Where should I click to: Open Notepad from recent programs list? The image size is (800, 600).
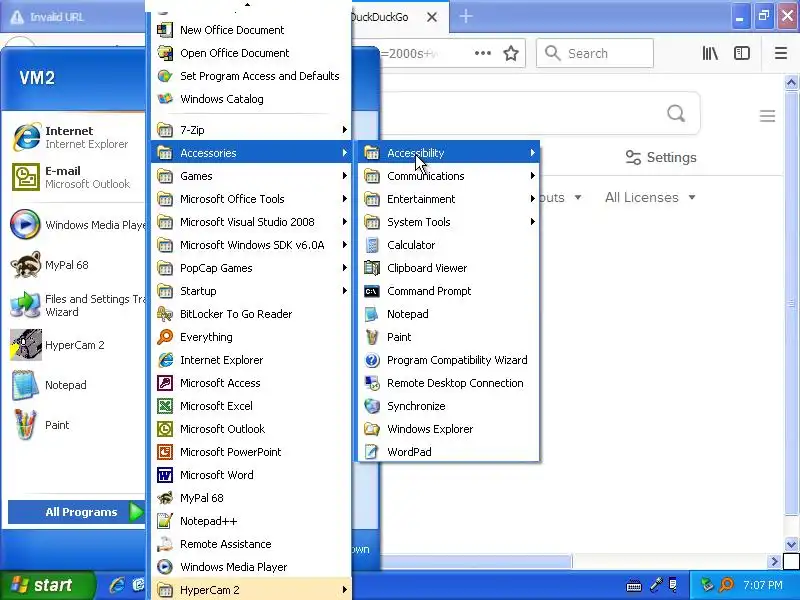click(x=76, y=385)
